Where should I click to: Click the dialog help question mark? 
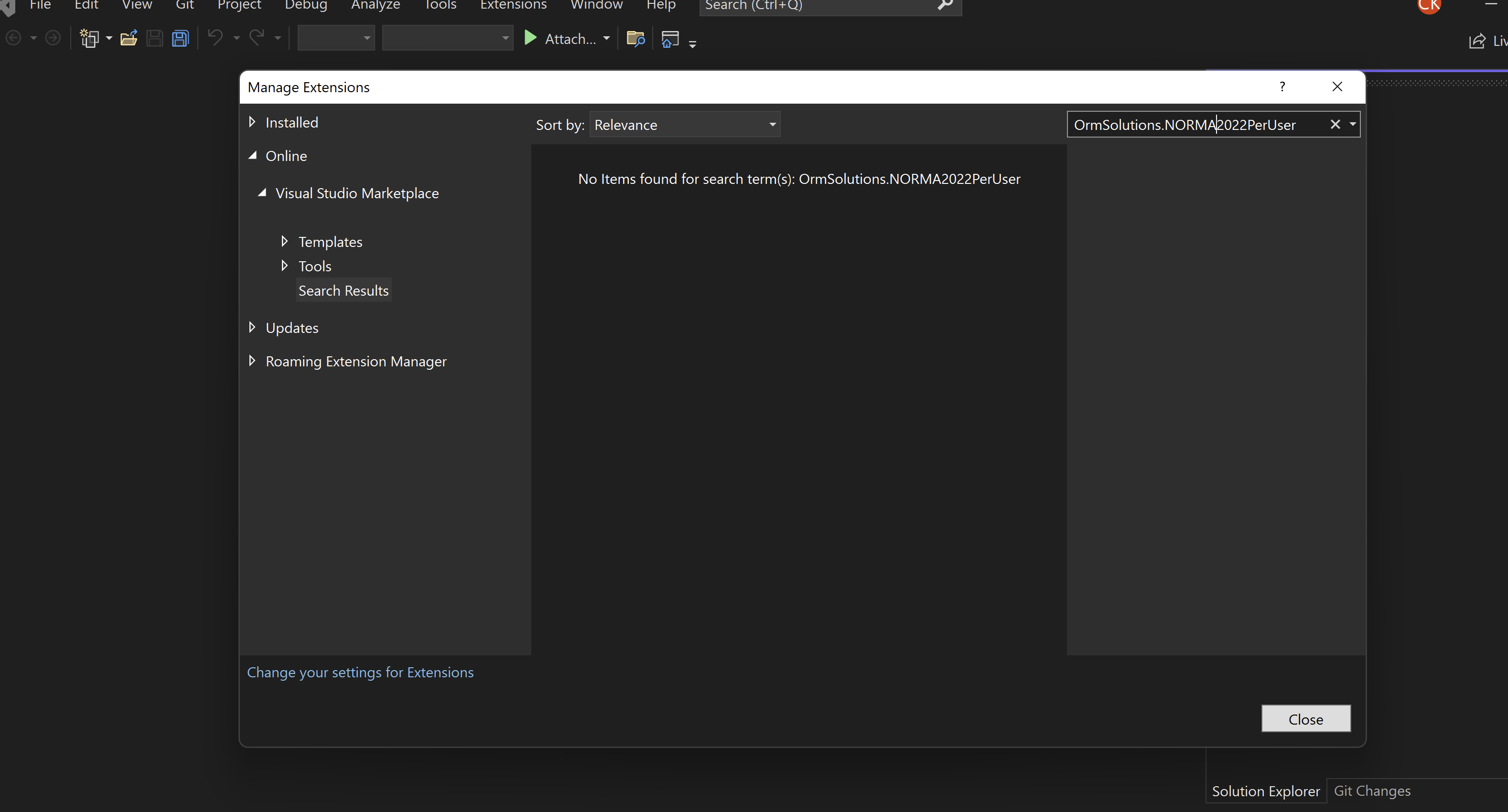(1282, 86)
